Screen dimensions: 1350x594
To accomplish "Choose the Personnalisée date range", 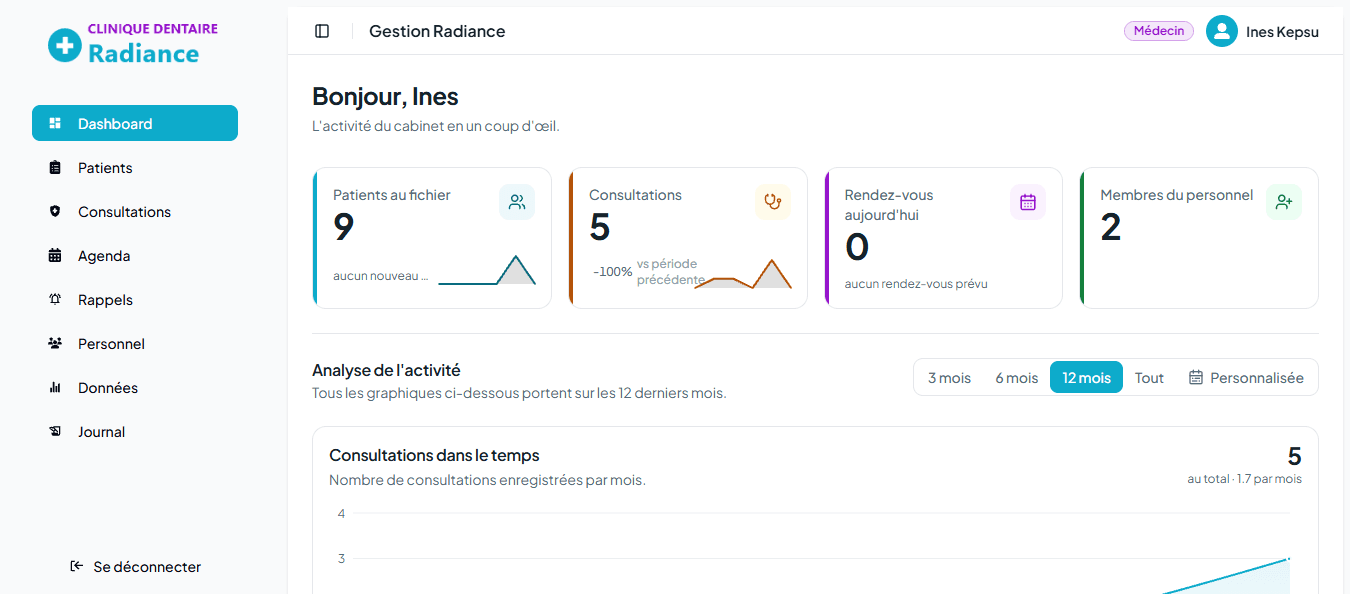I will click(1246, 377).
